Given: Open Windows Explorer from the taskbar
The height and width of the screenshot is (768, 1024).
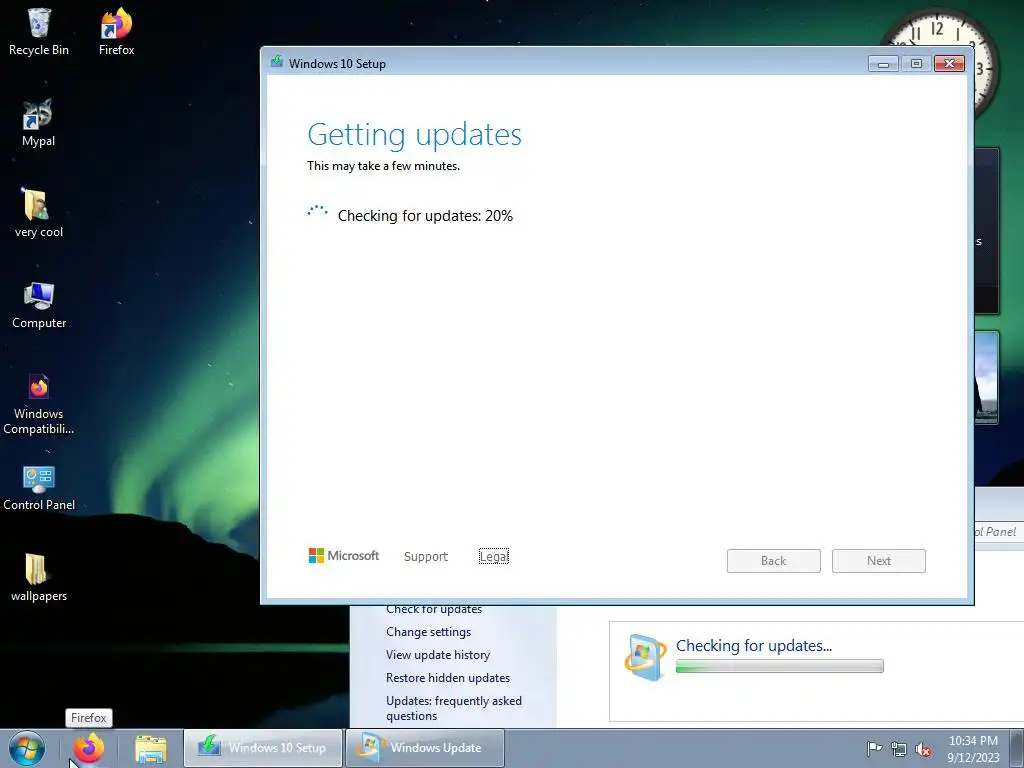Looking at the screenshot, I should 151,748.
